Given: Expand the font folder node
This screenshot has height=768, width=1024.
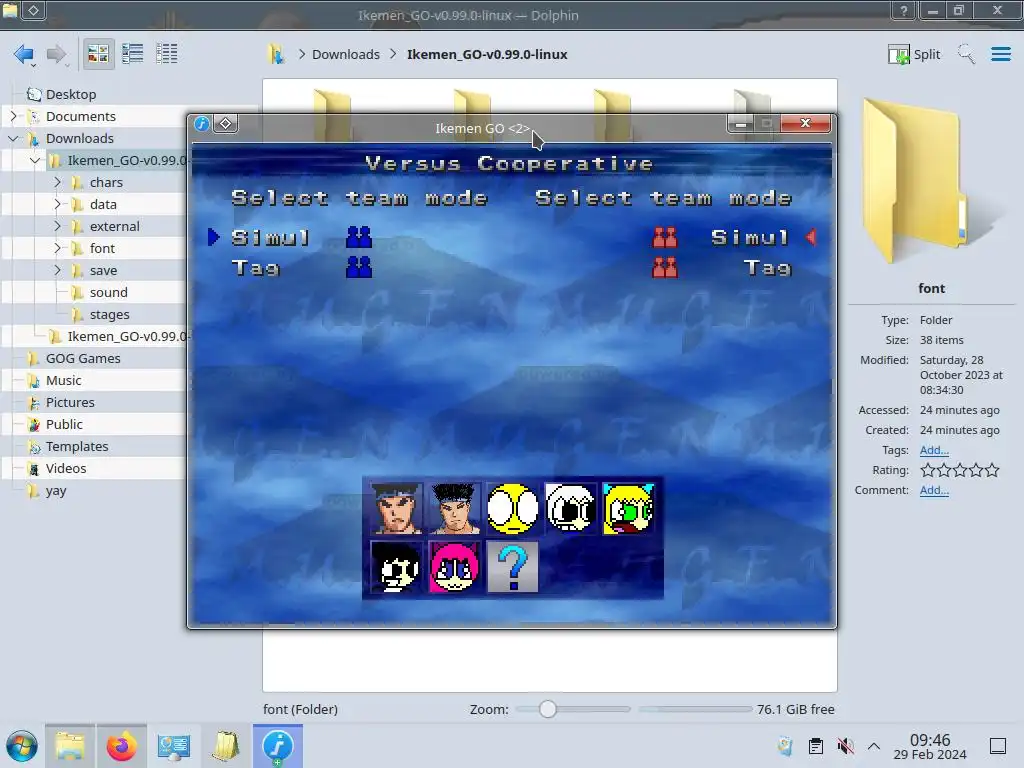Looking at the screenshot, I should coord(57,248).
